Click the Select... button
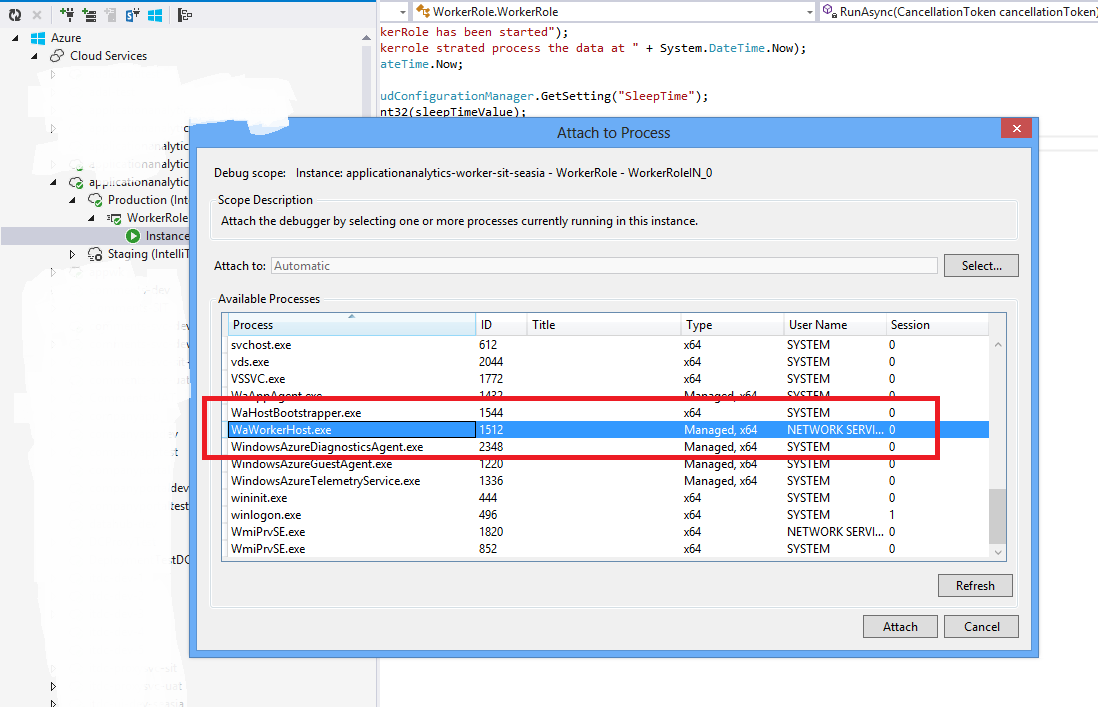The image size is (1098, 707). (981, 266)
